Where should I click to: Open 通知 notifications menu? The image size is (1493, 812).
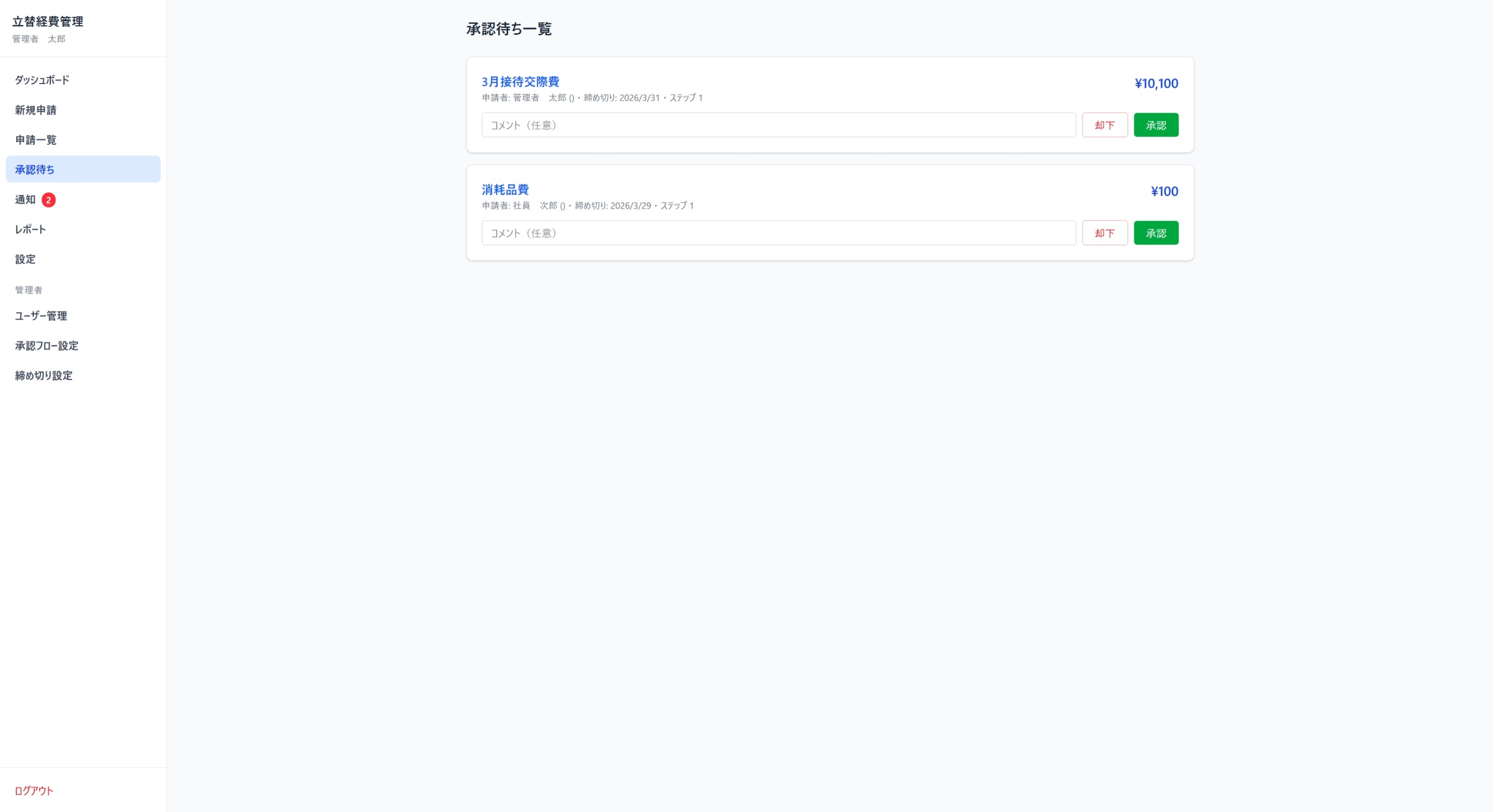tap(25, 199)
